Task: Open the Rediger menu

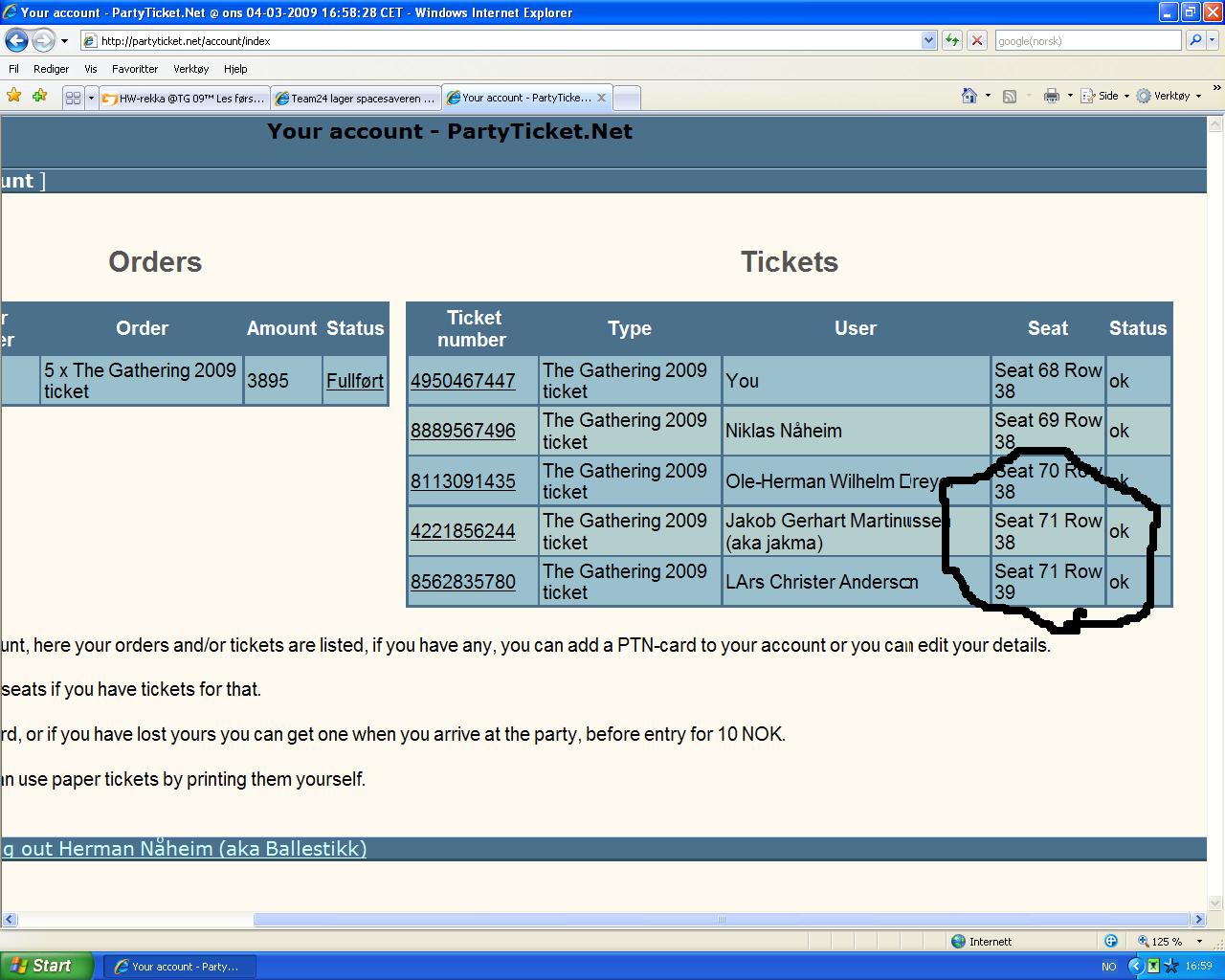Action: pos(51,69)
